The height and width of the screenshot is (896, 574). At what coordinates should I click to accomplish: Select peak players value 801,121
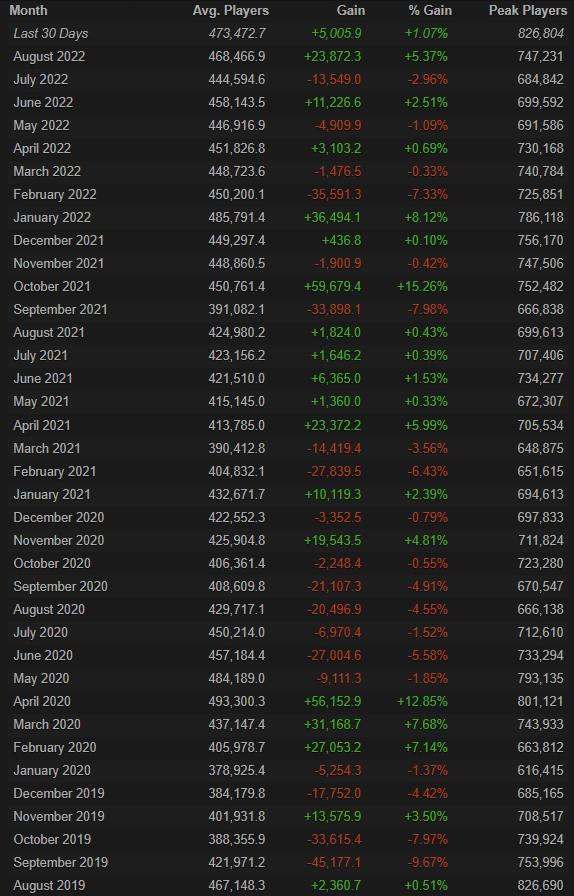point(541,701)
